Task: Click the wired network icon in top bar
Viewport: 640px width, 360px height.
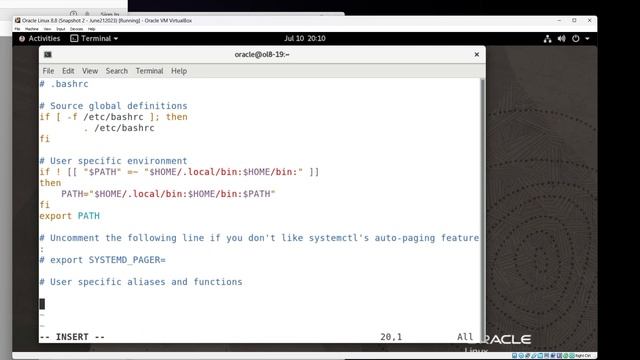Action: (x=547, y=38)
